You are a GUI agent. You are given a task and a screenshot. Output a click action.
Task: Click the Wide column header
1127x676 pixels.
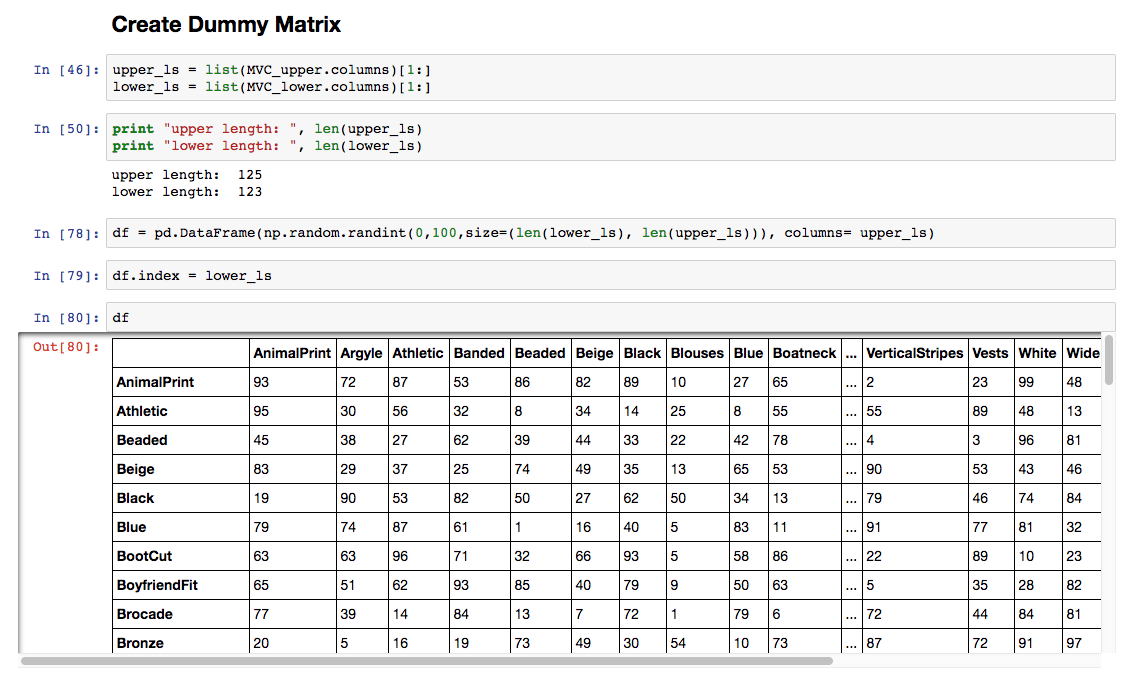[1082, 353]
